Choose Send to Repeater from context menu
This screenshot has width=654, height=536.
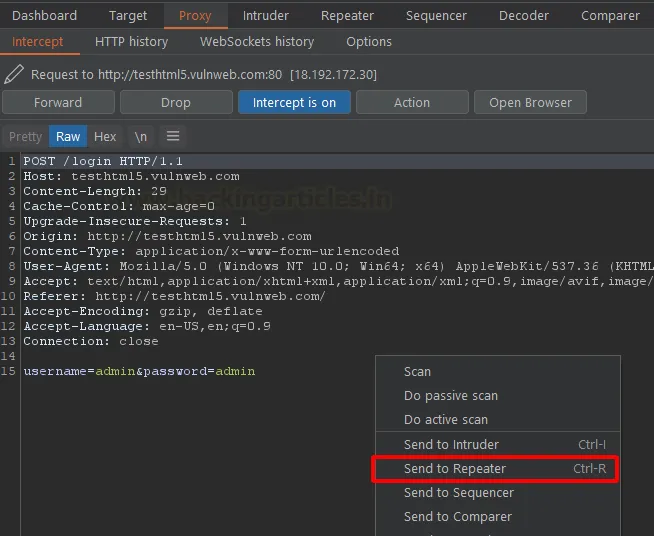pos(455,469)
